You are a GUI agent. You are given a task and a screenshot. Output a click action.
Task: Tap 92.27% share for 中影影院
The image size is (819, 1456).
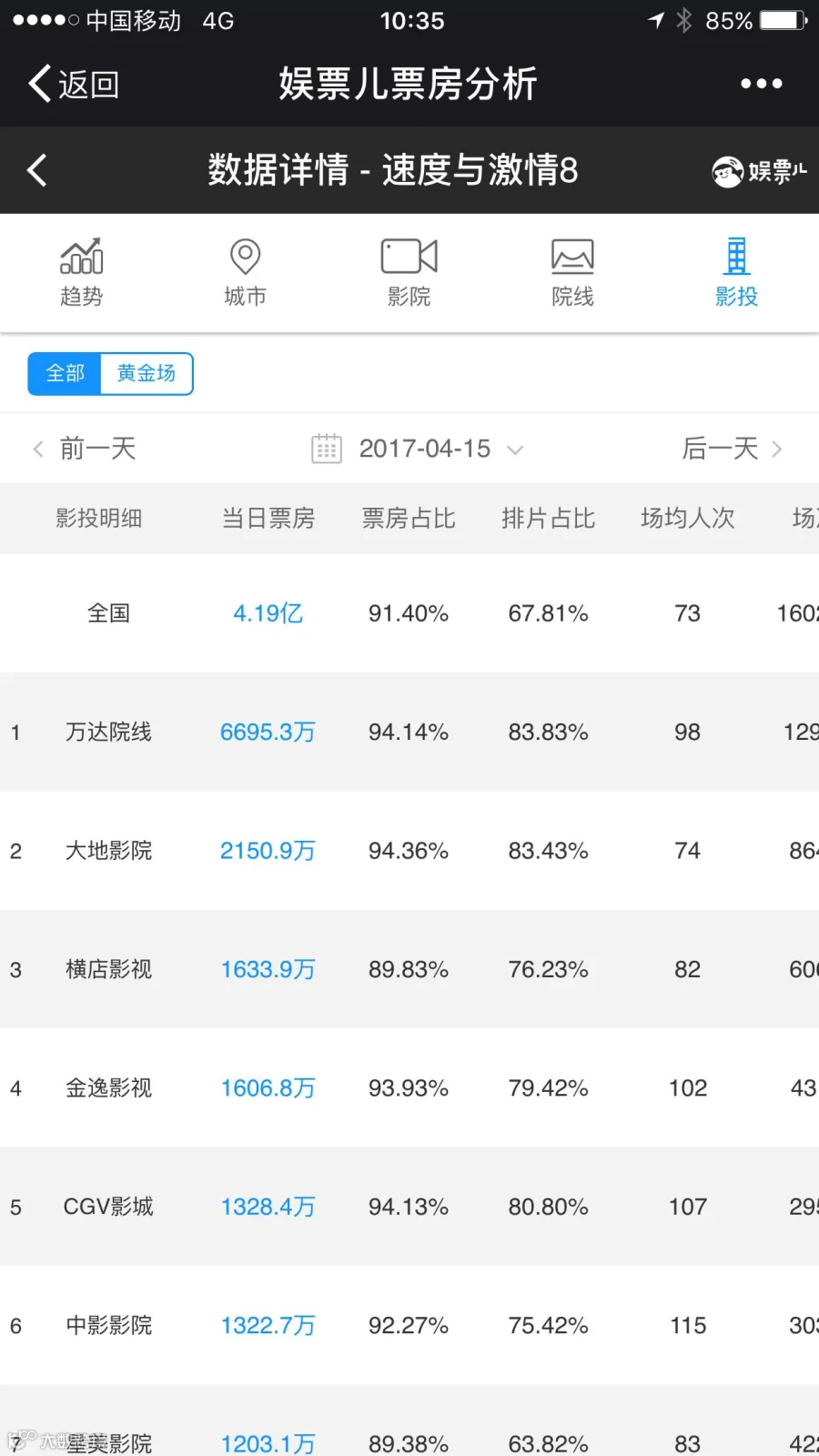click(409, 1326)
